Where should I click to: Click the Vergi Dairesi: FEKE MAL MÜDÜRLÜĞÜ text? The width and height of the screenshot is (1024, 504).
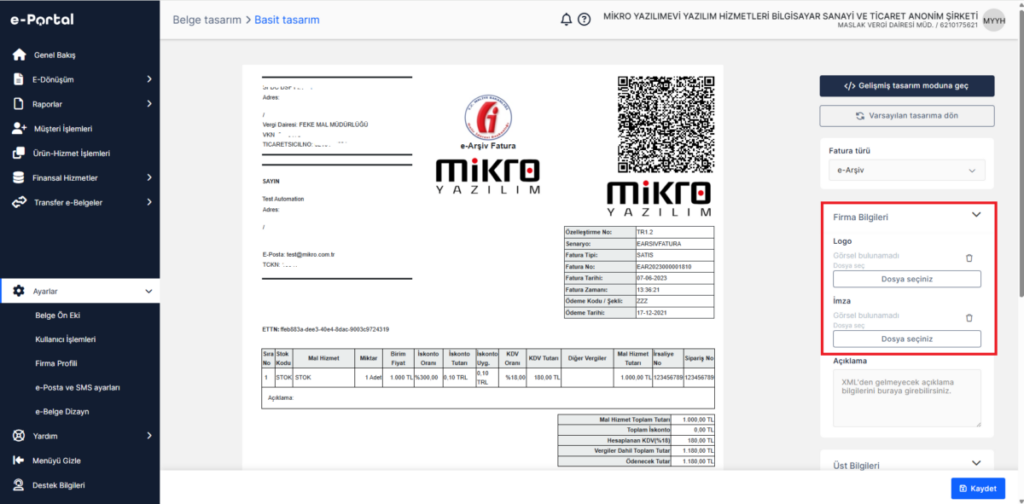315,124
